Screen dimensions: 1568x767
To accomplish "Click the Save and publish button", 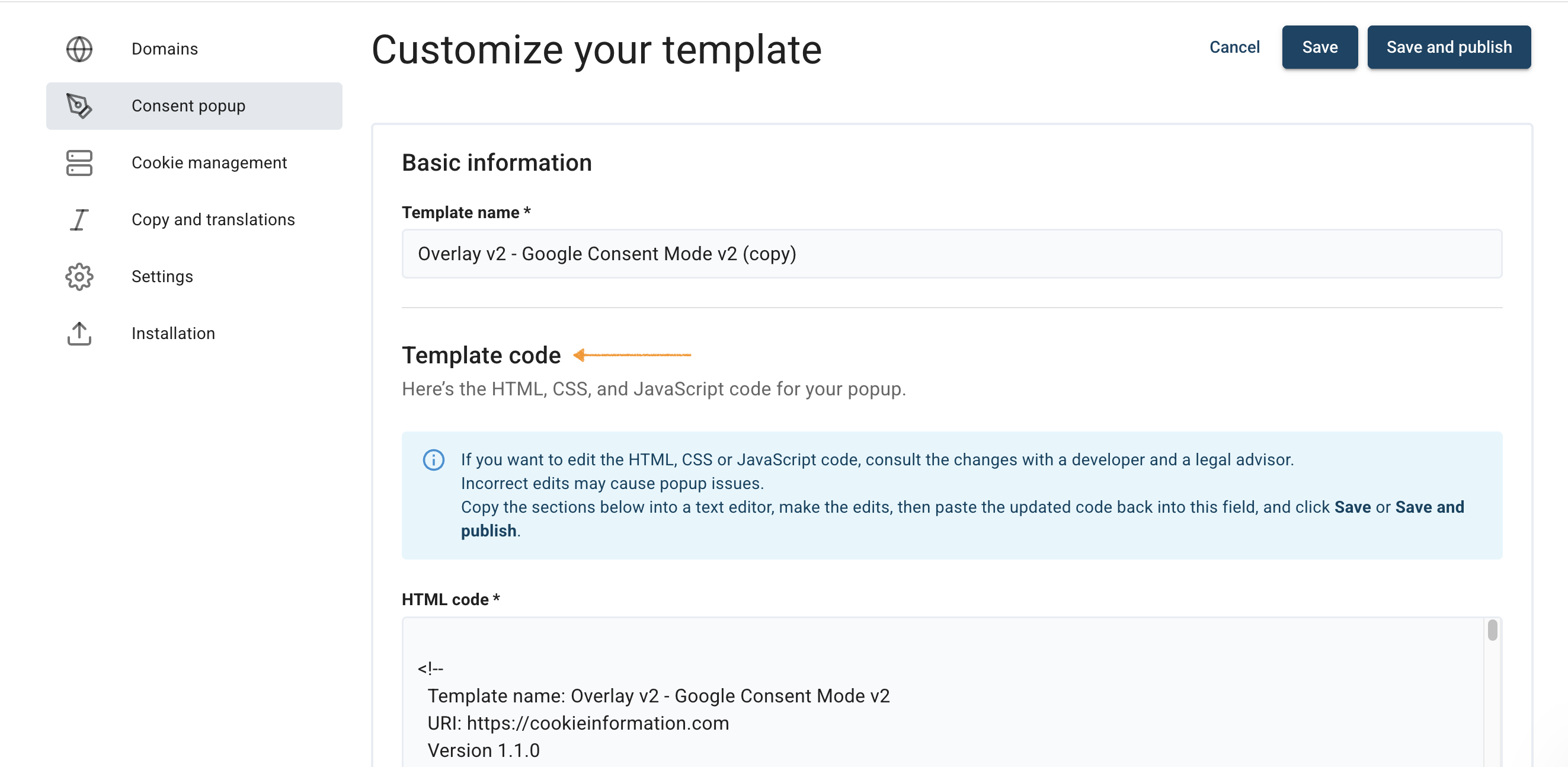I will tap(1449, 47).
